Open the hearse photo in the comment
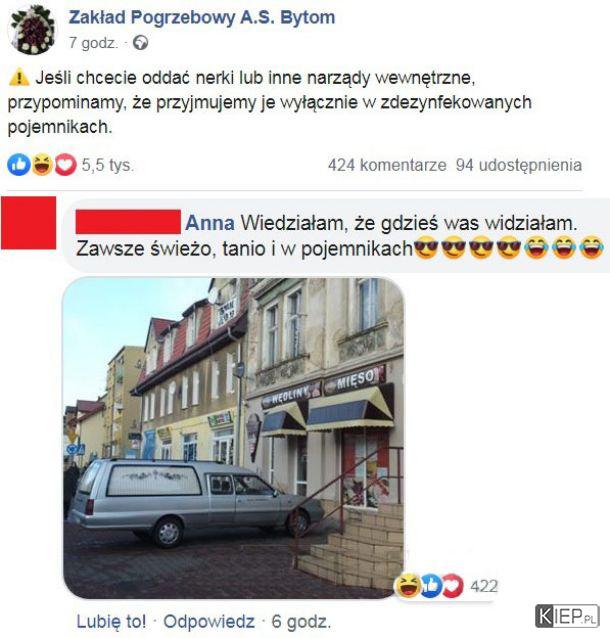 point(234,438)
